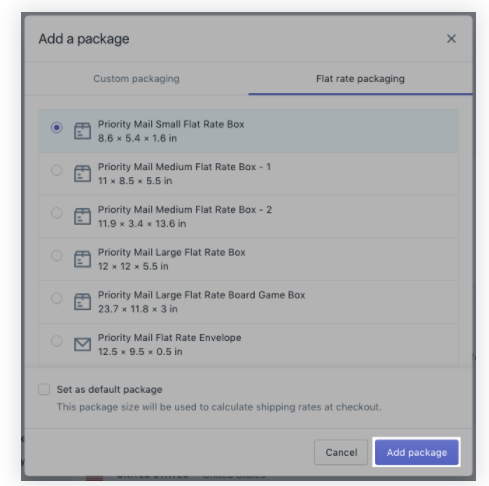Close the Add a package dialog
This screenshot has width=489, height=486.
click(451, 39)
